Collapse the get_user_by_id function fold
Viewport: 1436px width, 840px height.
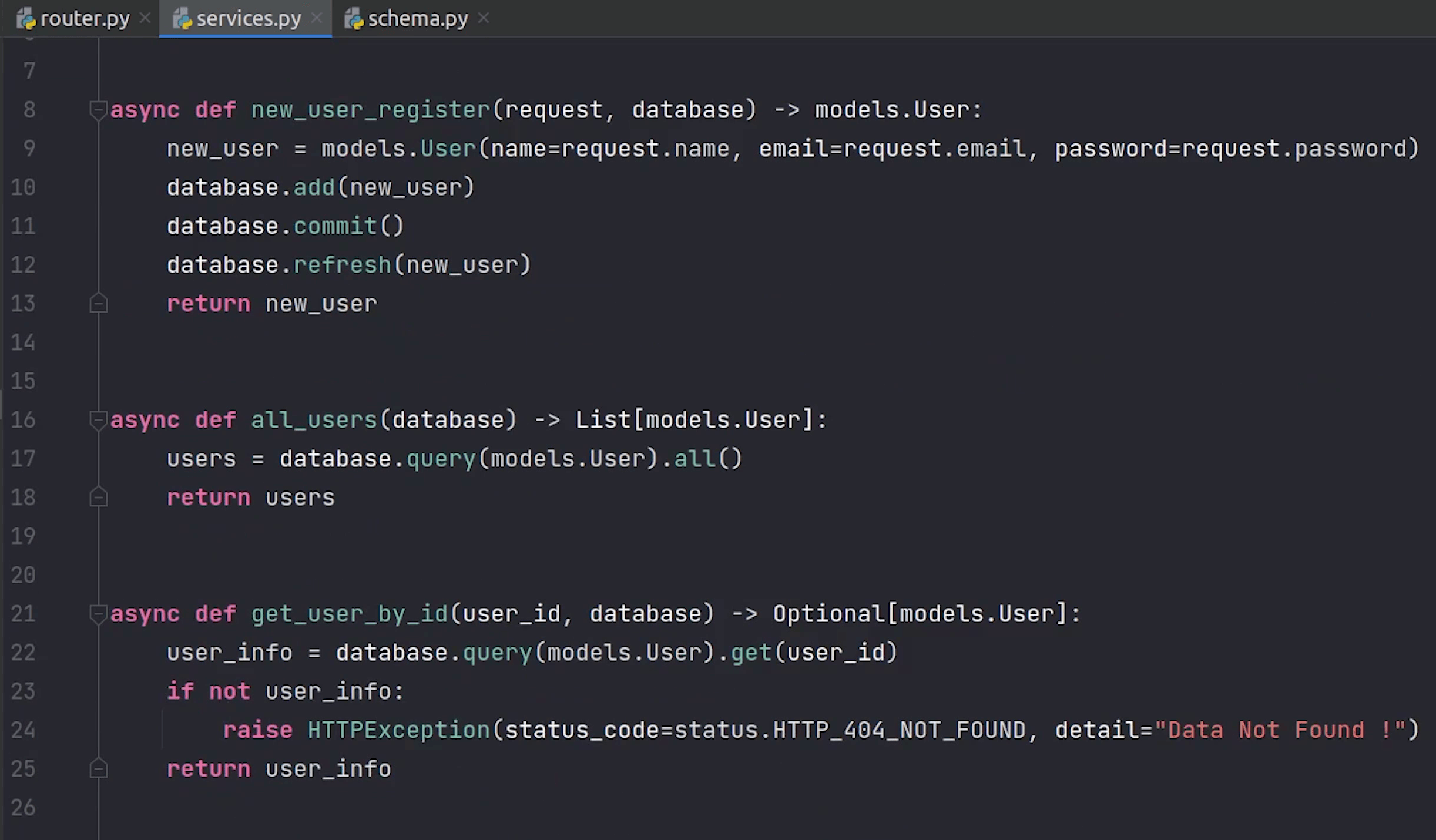(98, 613)
